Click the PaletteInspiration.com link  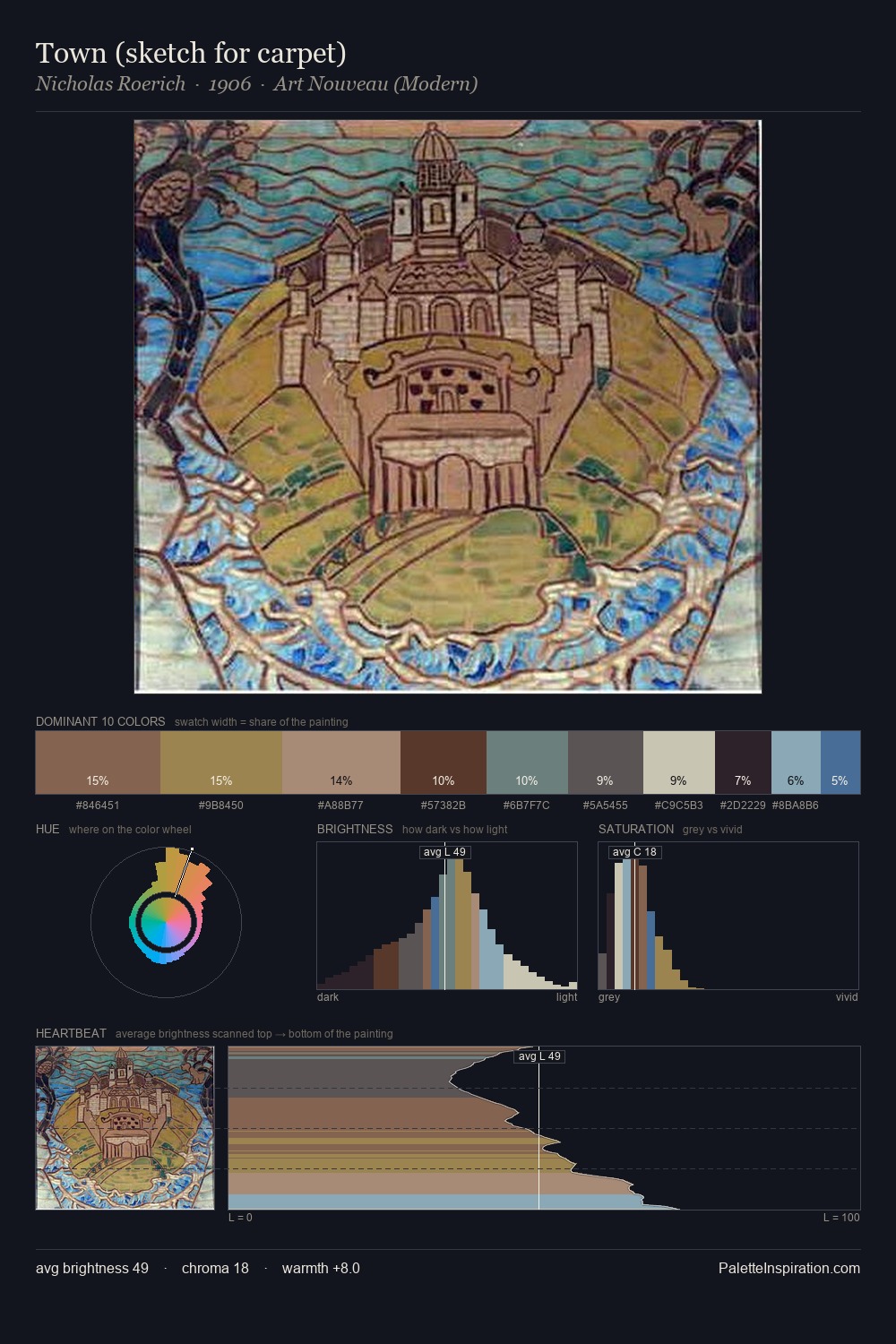789,1268
